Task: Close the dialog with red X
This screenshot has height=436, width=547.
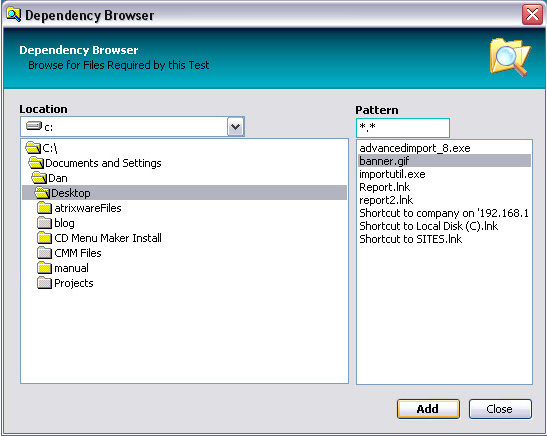Action: pos(532,15)
